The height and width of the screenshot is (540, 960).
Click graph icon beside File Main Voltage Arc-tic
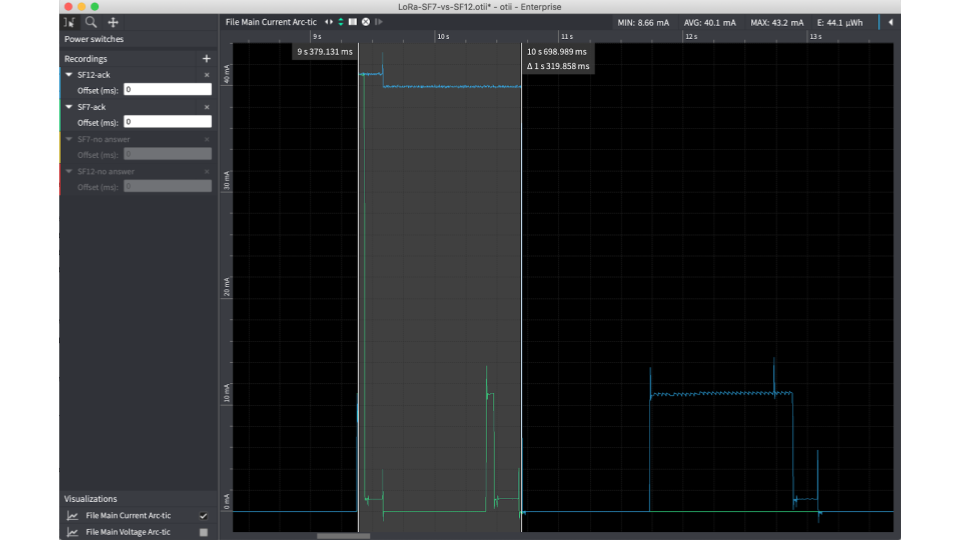tap(72, 532)
